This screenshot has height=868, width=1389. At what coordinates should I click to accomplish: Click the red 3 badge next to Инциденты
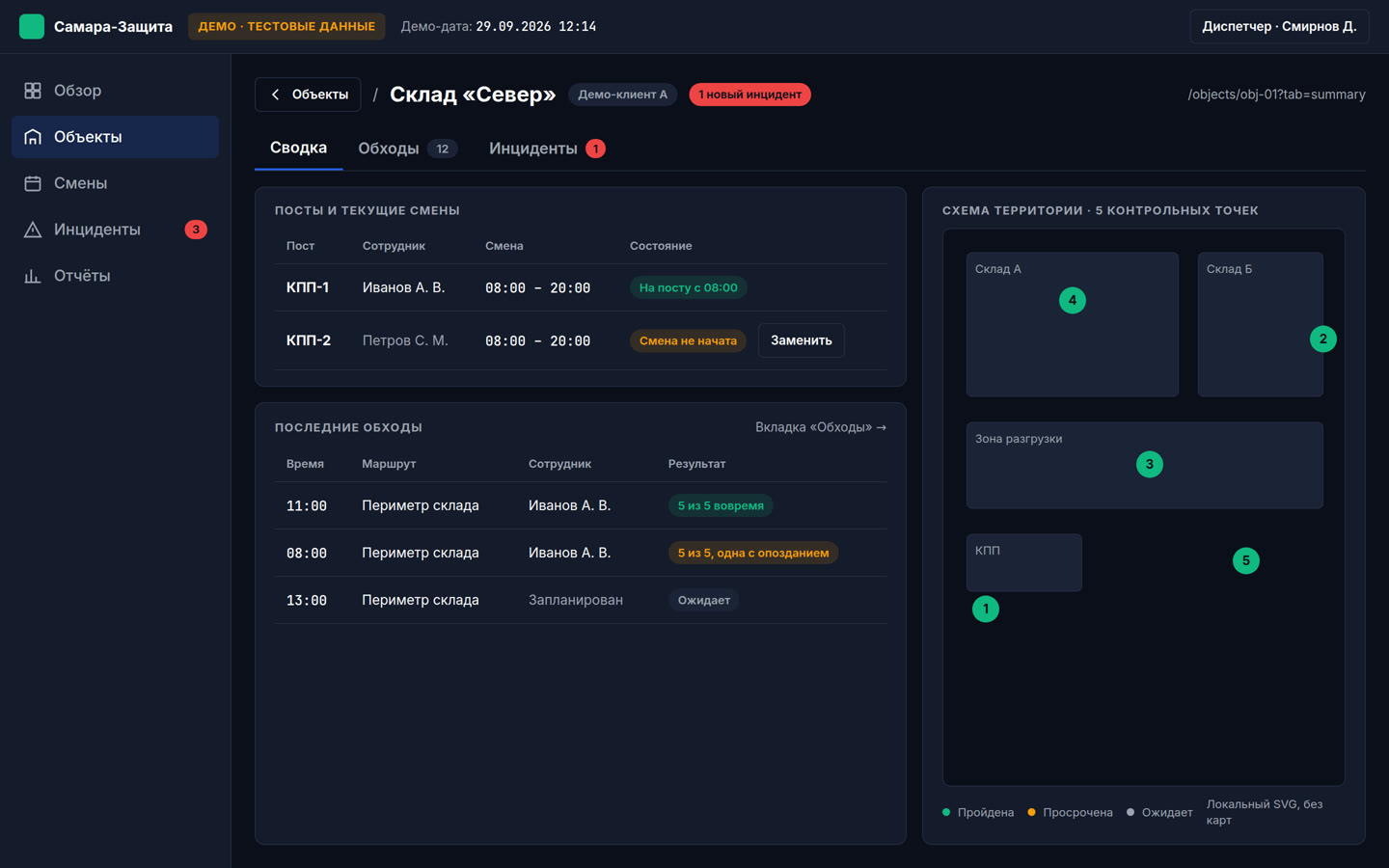[196, 230]
